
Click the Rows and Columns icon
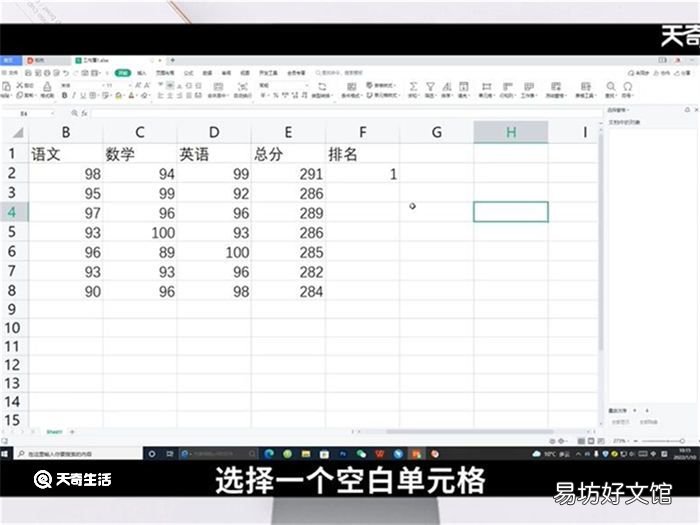508,86
